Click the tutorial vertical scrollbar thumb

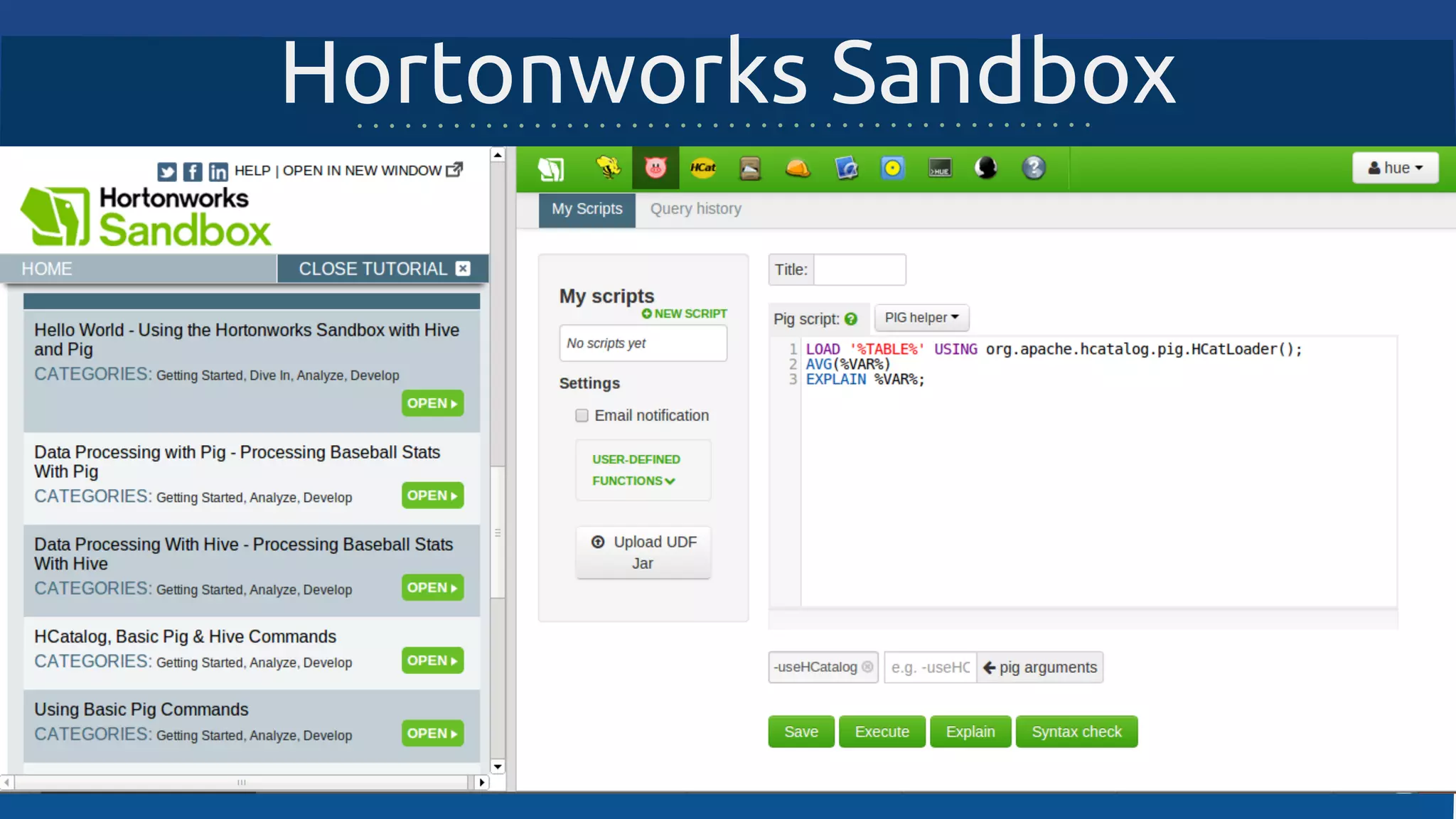tap(498, 531)
